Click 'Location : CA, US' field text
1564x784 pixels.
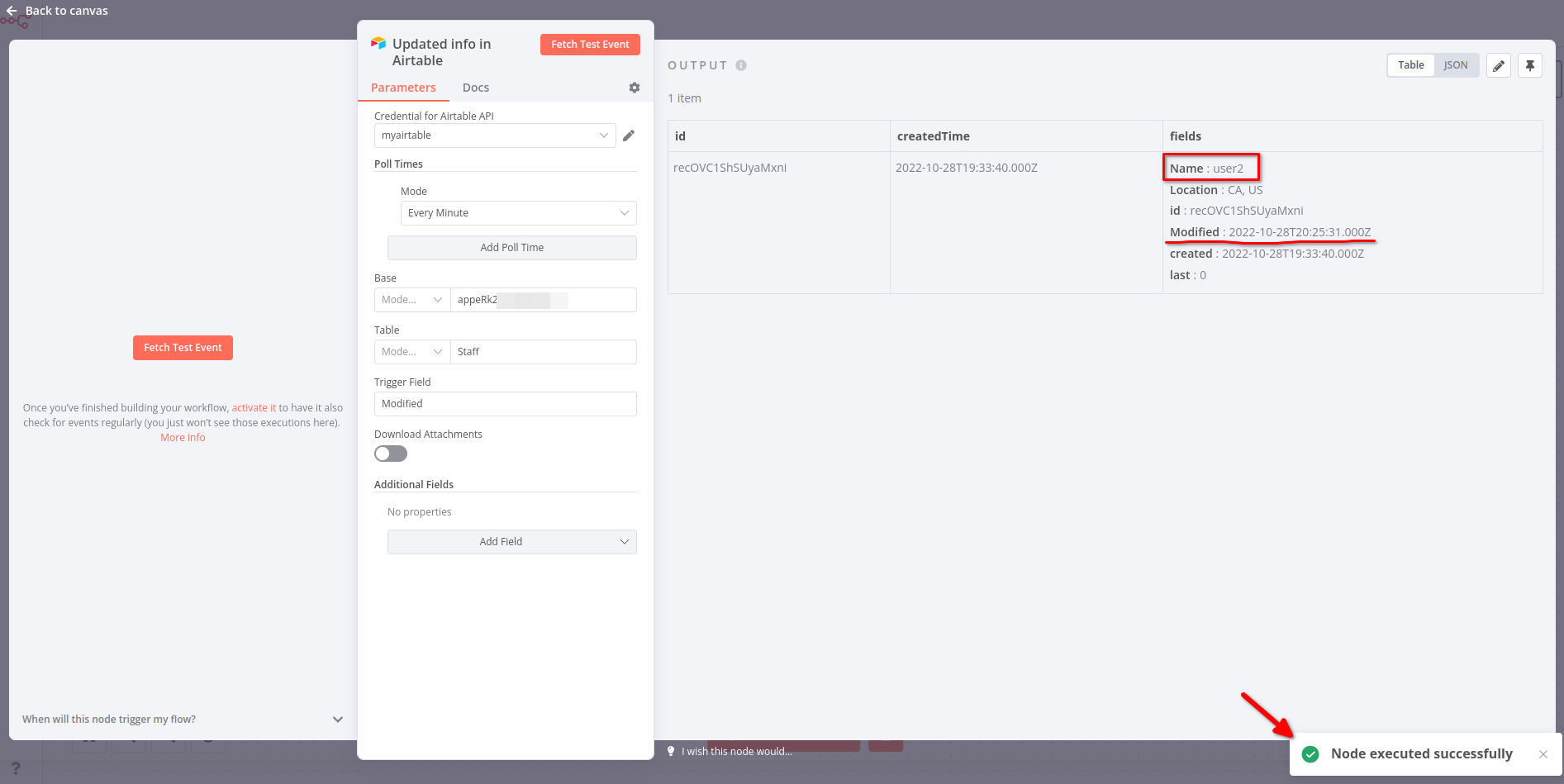1216,190
